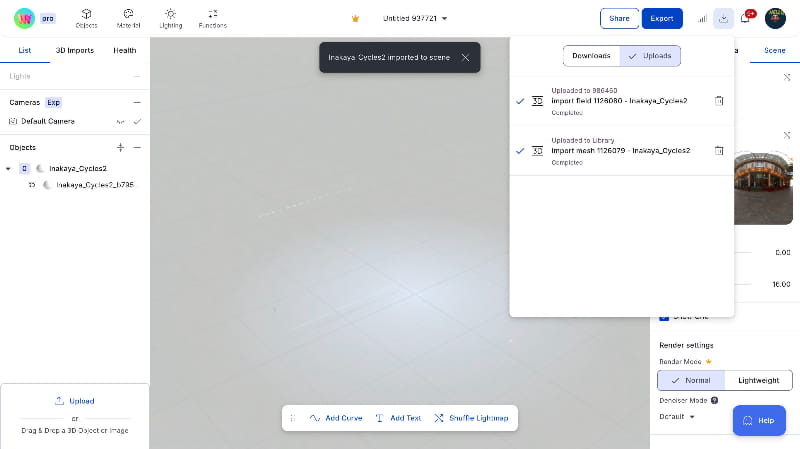Click the Import mesh 1126079 entry text
800x449 pixels.
[x=620, y=151]
